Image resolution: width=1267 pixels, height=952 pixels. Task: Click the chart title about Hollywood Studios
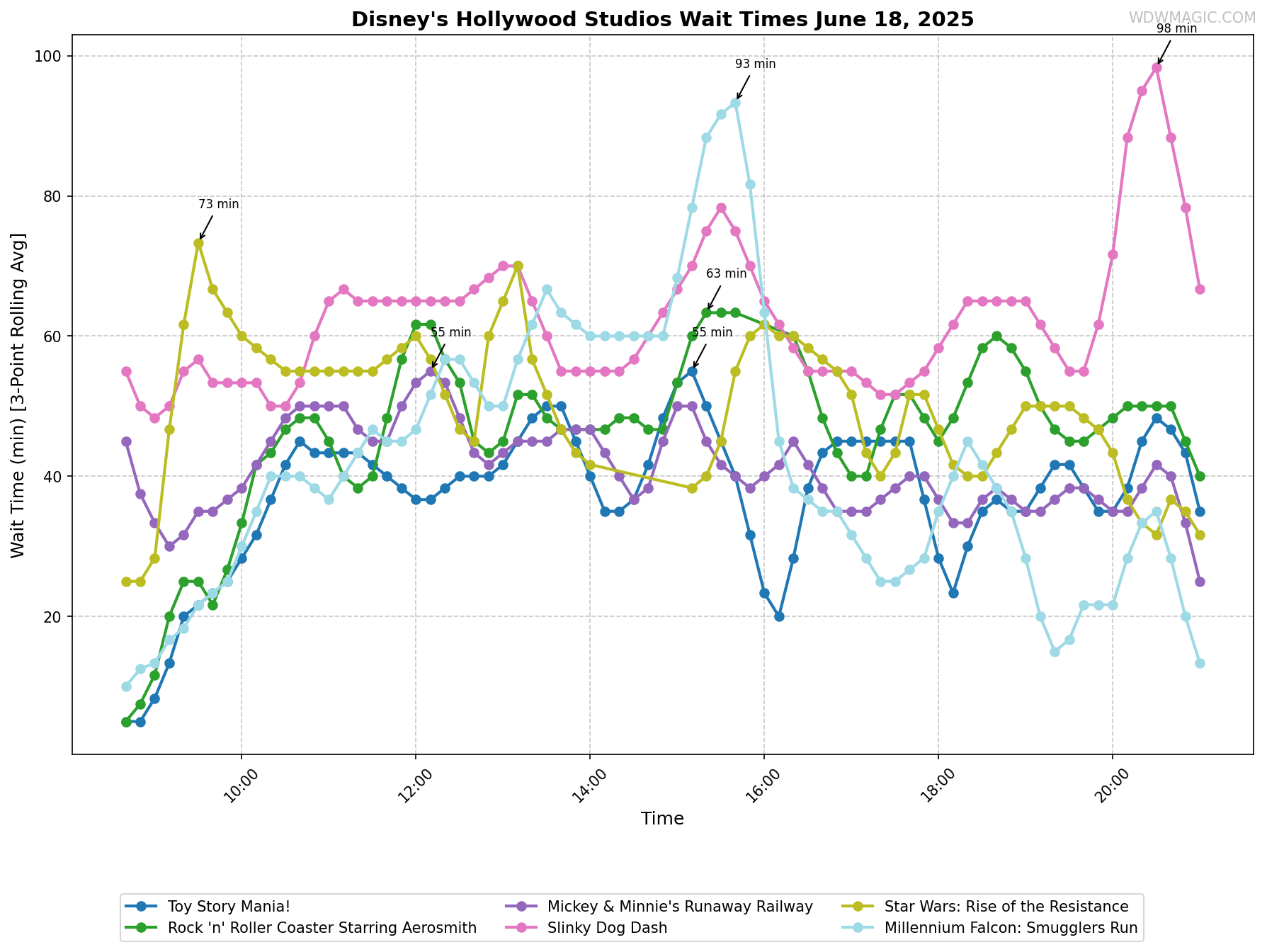coord(662,19)
